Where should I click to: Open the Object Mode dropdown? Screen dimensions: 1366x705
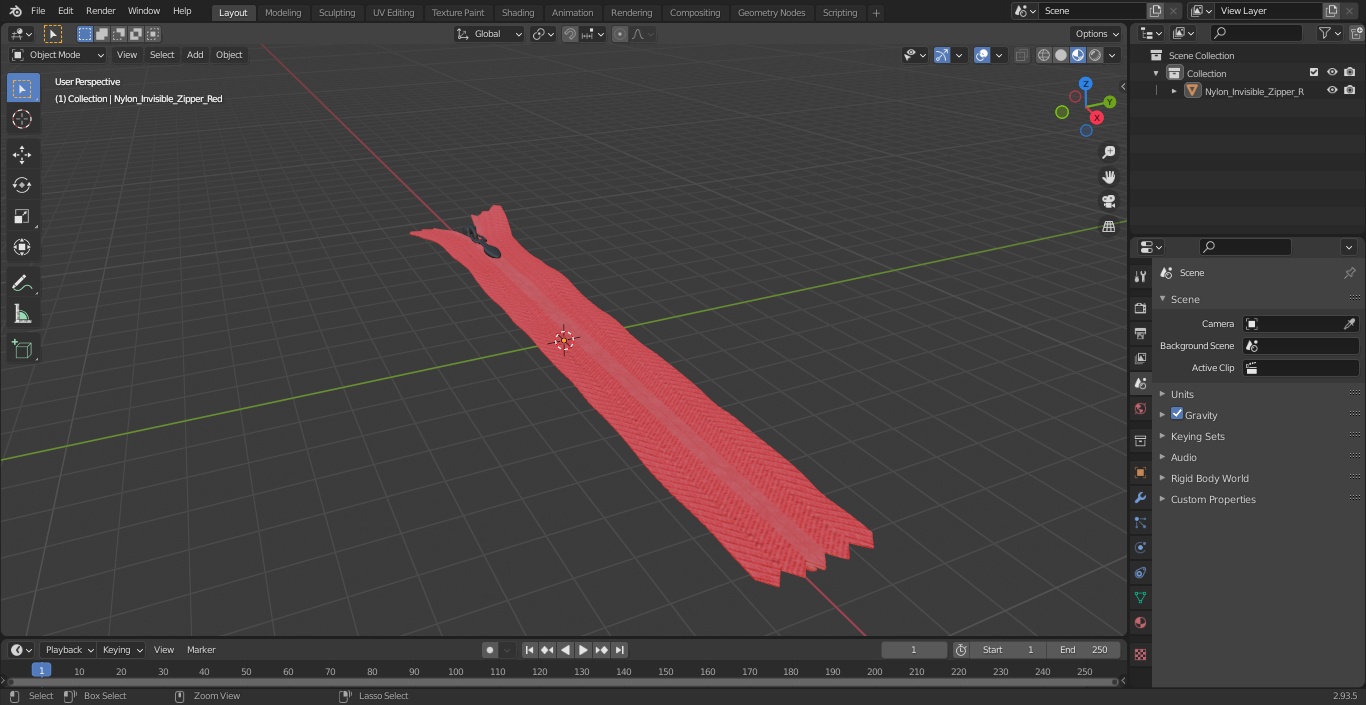pyautogui.click(x=58, y=55)
